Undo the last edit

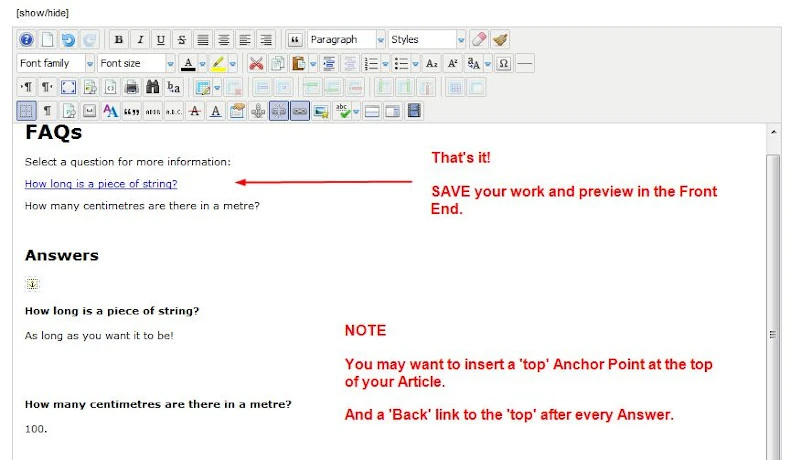(x=69, y=39)
